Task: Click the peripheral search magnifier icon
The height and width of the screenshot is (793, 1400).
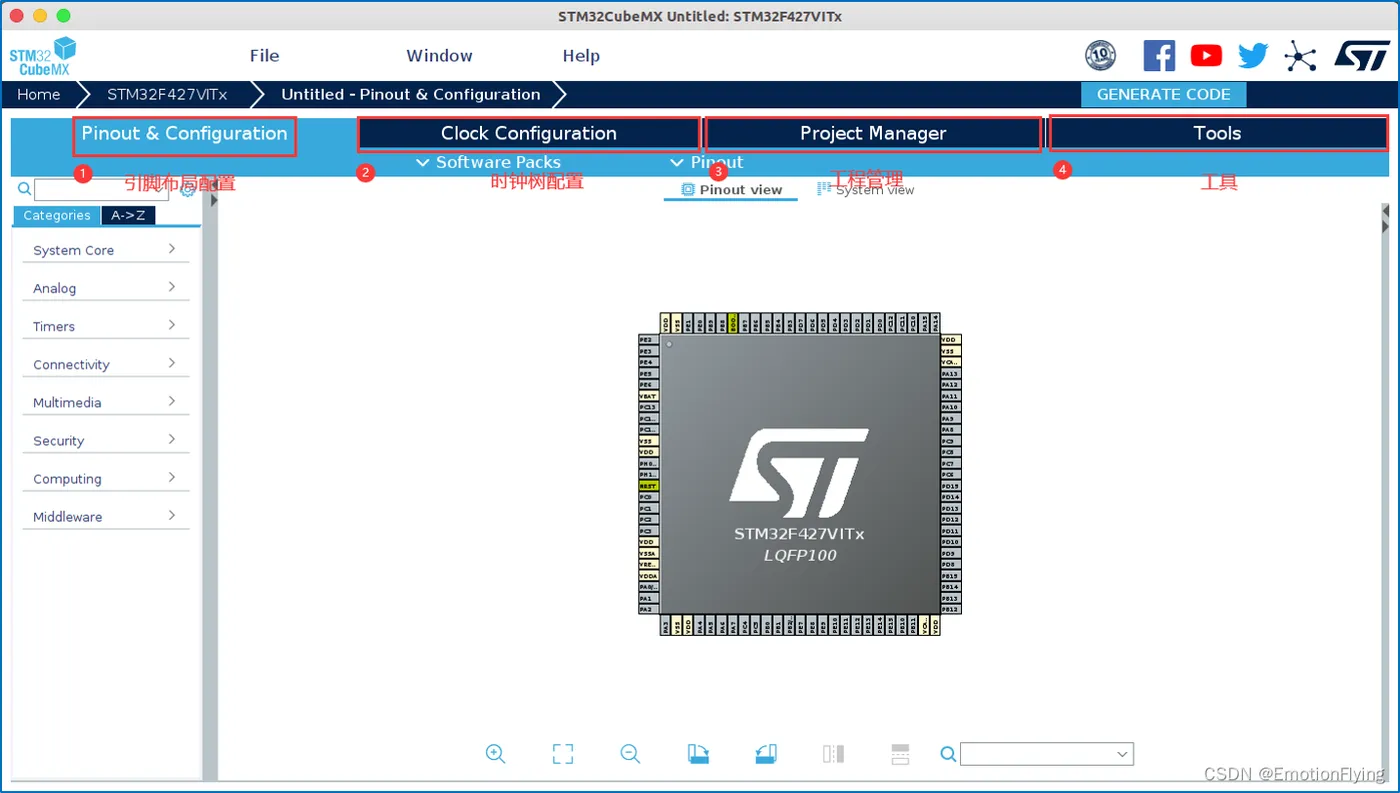Action: click(25, 189)
